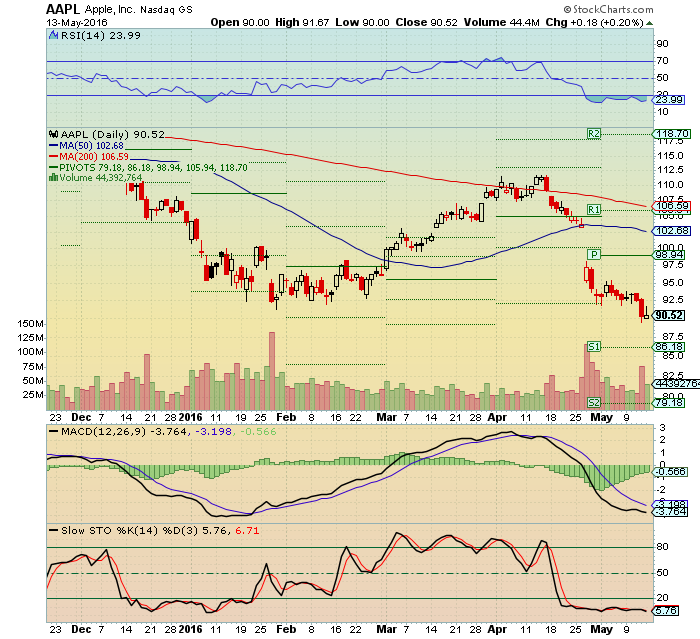Click the RSI(14) indicator line icon
Image resolution: width=700 pixels, height=639 pixels.
pyautogui.click(x=54, y=35)
